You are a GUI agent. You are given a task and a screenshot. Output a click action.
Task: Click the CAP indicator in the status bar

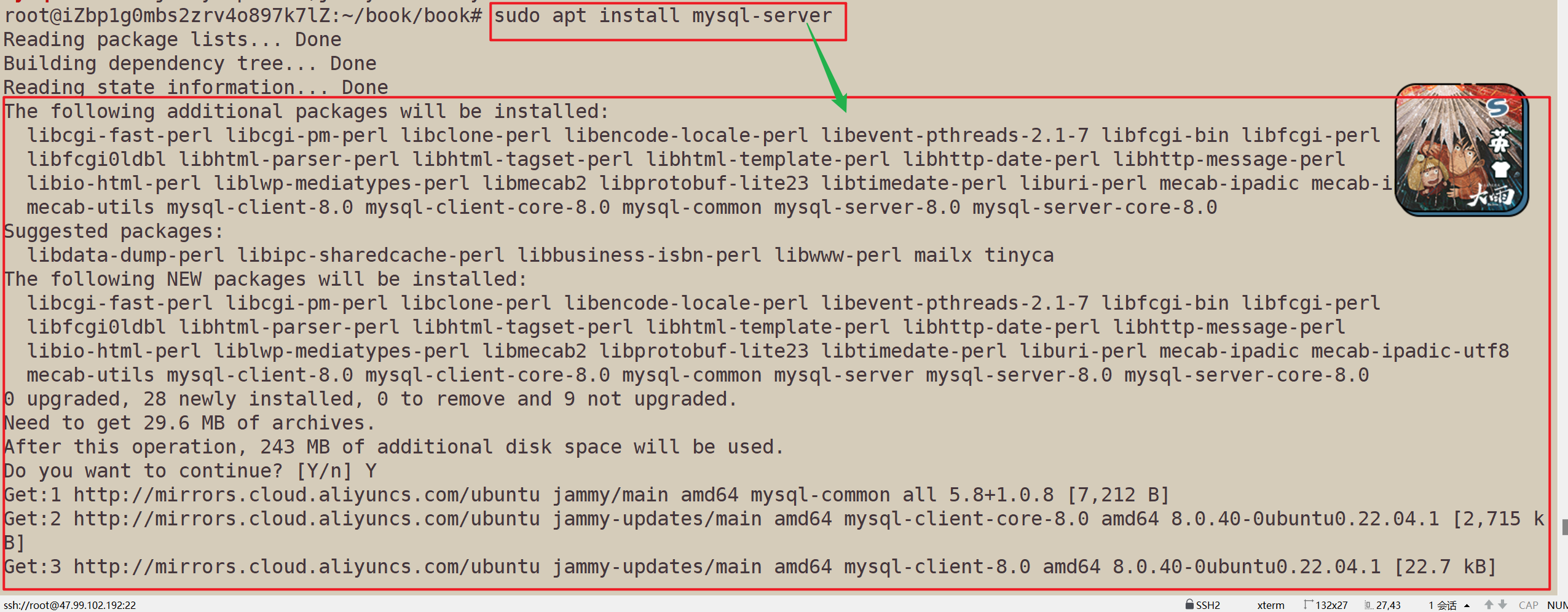click(x=1529, y=605)
